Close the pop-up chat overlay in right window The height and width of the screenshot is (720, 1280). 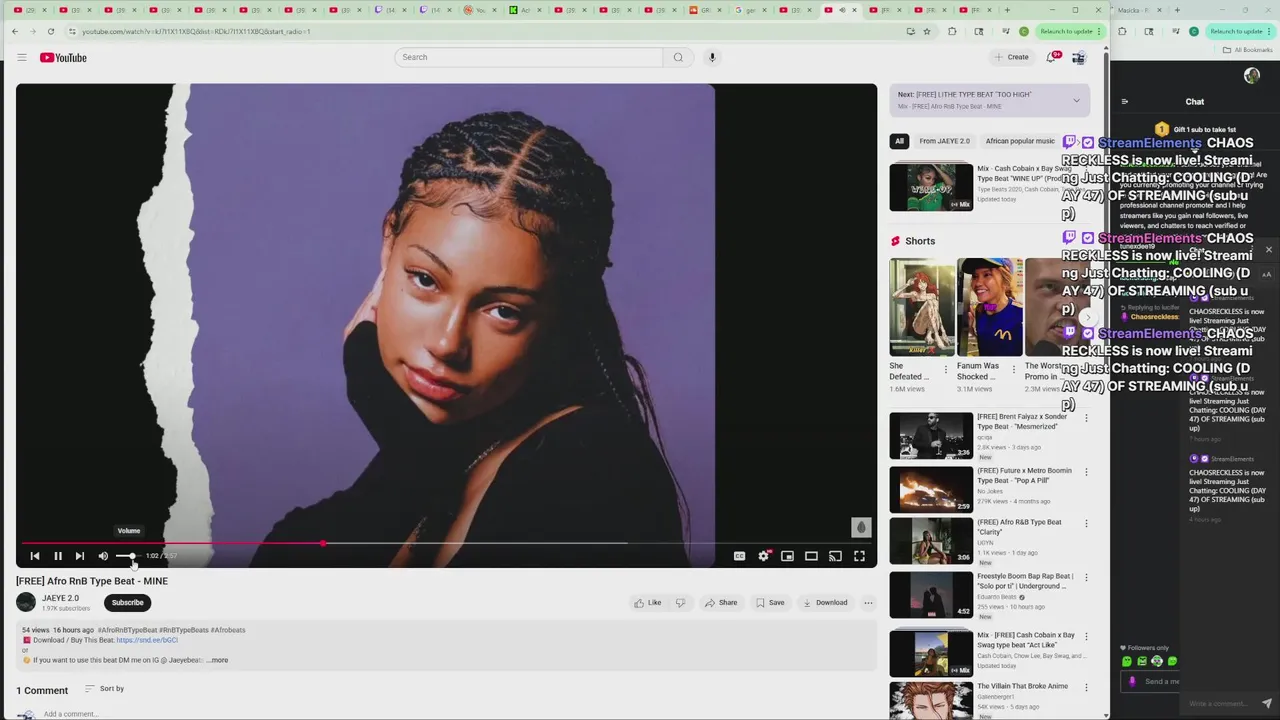(1269, 250)
